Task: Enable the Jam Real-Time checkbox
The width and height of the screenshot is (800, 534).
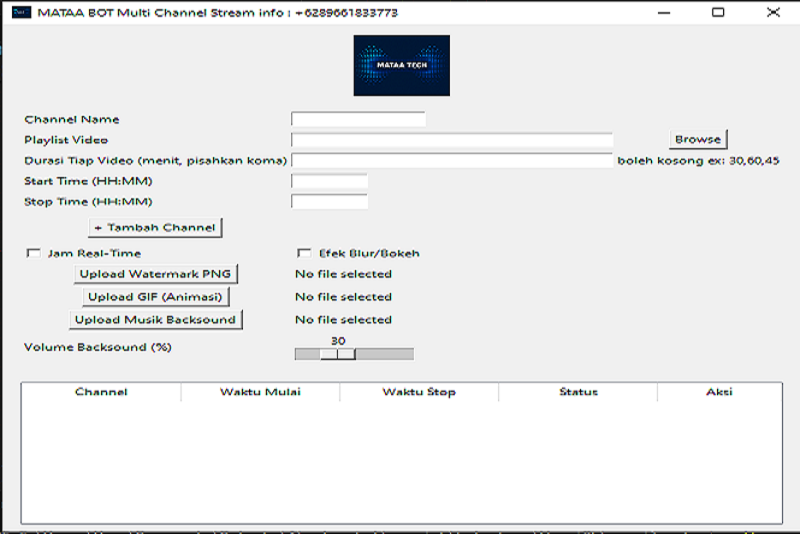Action: click(33, 254)
